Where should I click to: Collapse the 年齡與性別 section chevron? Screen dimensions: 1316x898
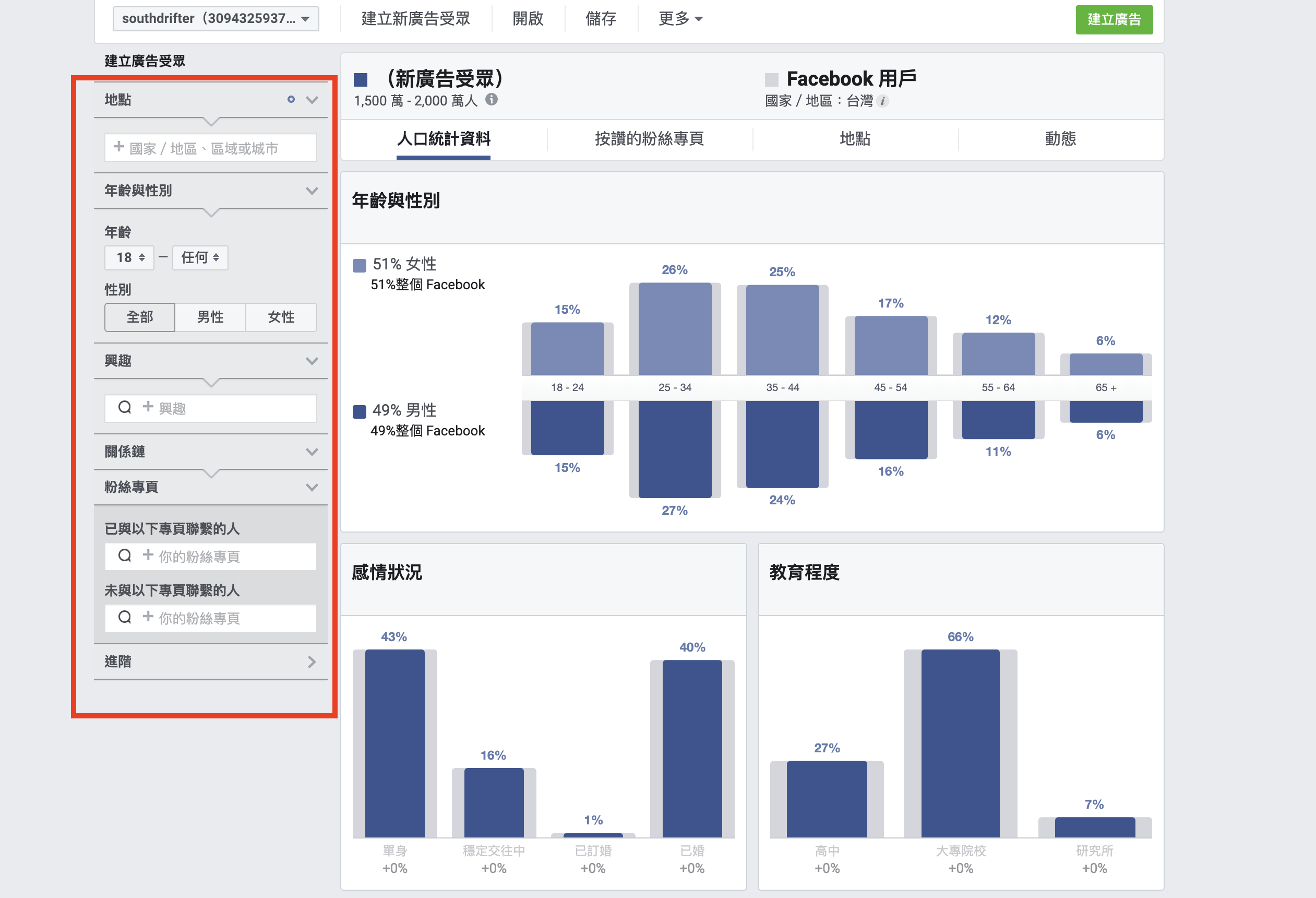pyautogui.click(x=312, y=191)
